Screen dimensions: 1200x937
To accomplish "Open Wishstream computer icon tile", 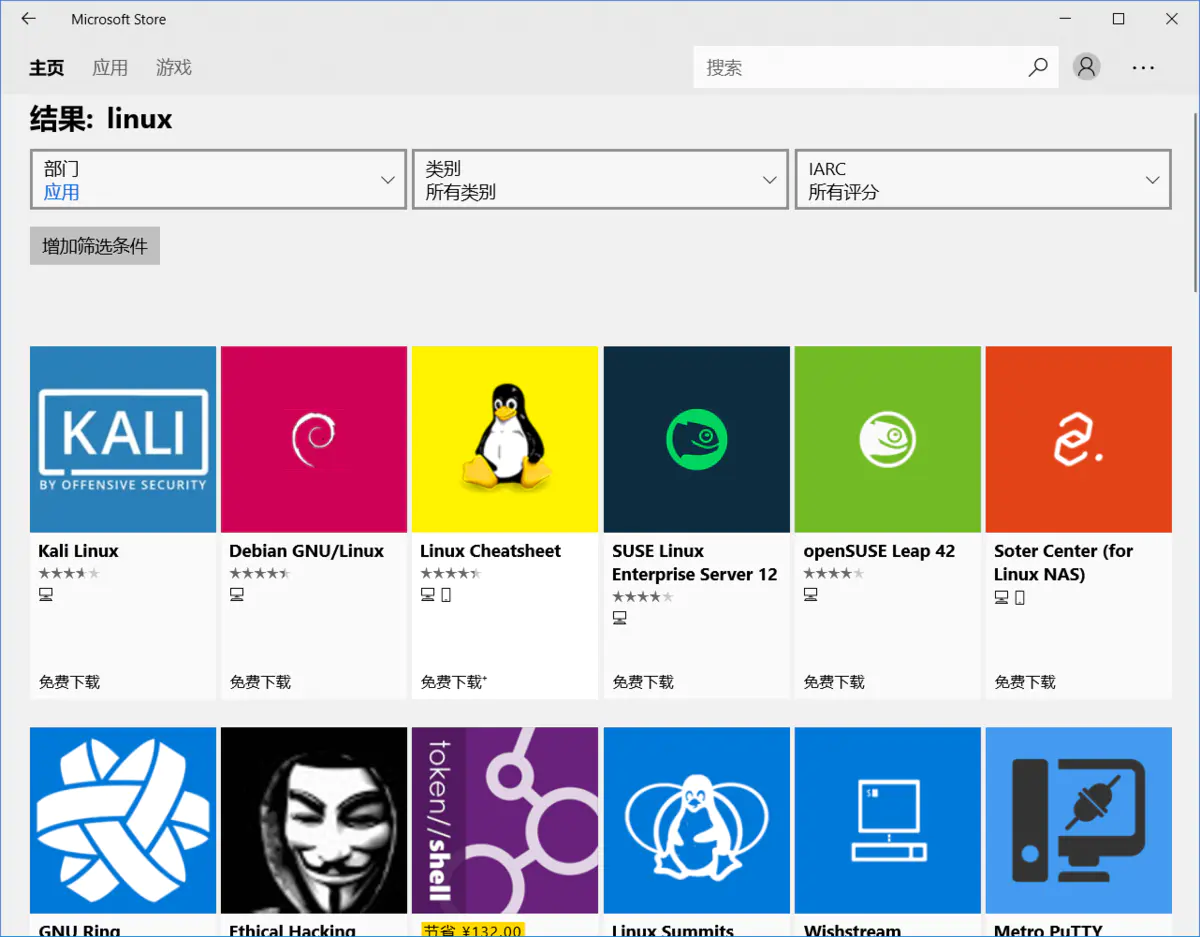I will point(888,820).
